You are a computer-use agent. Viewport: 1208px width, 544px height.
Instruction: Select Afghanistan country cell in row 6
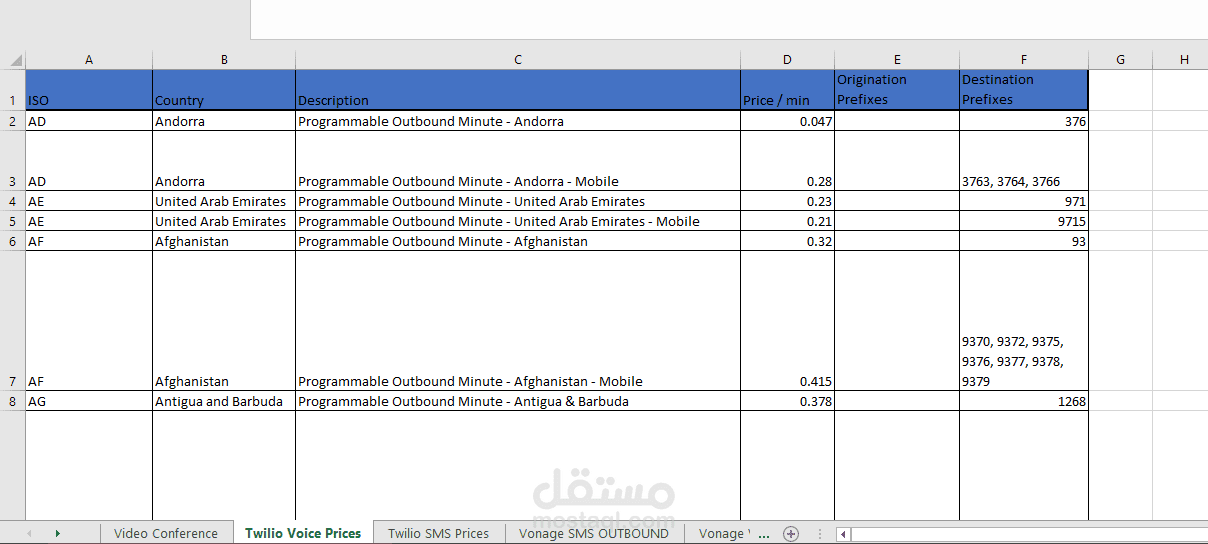pyautogui.click(x=224, y=241)
